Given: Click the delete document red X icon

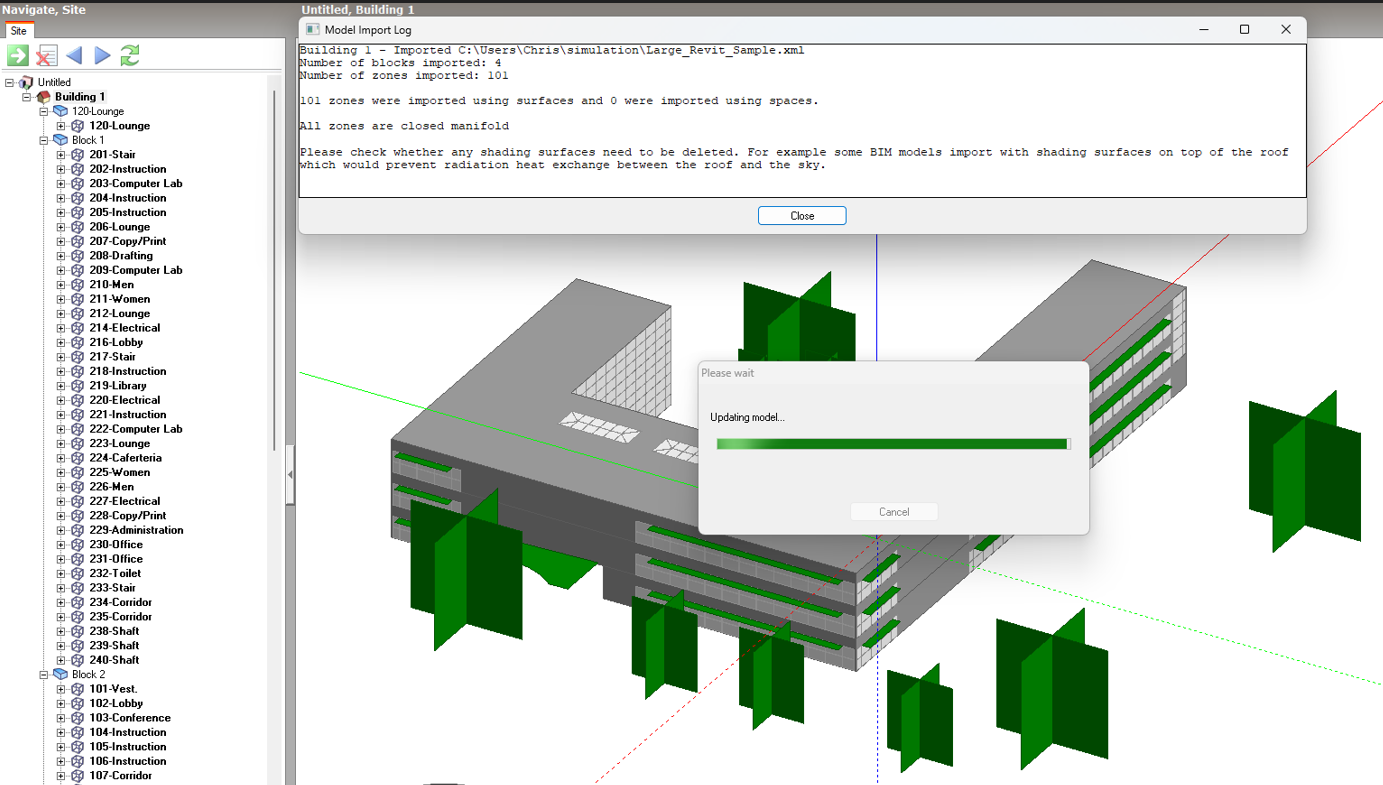Looking at the screenshot, I should pyautogui.click(x=46, y=56).
